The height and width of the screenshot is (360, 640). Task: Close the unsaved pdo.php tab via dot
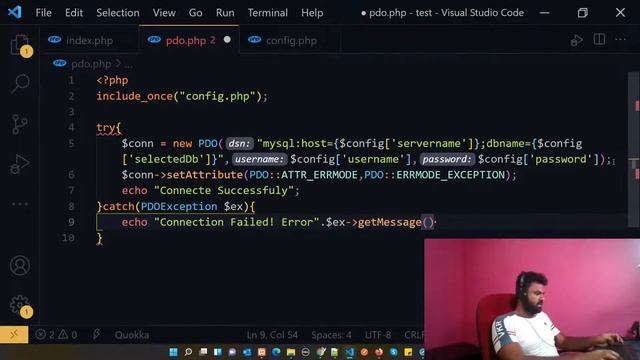(227, 40)
